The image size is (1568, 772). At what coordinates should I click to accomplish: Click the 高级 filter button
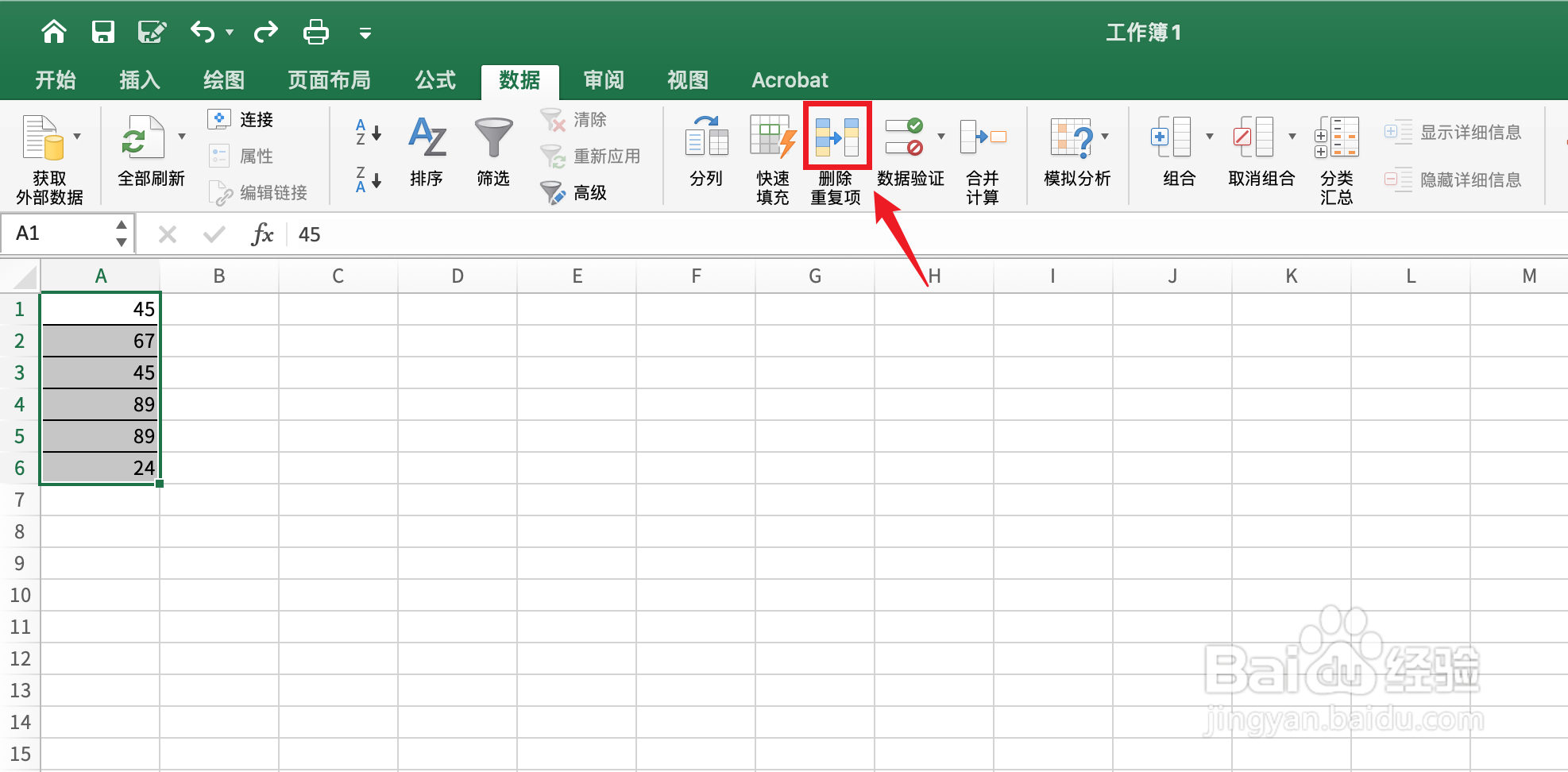[575, 192]
